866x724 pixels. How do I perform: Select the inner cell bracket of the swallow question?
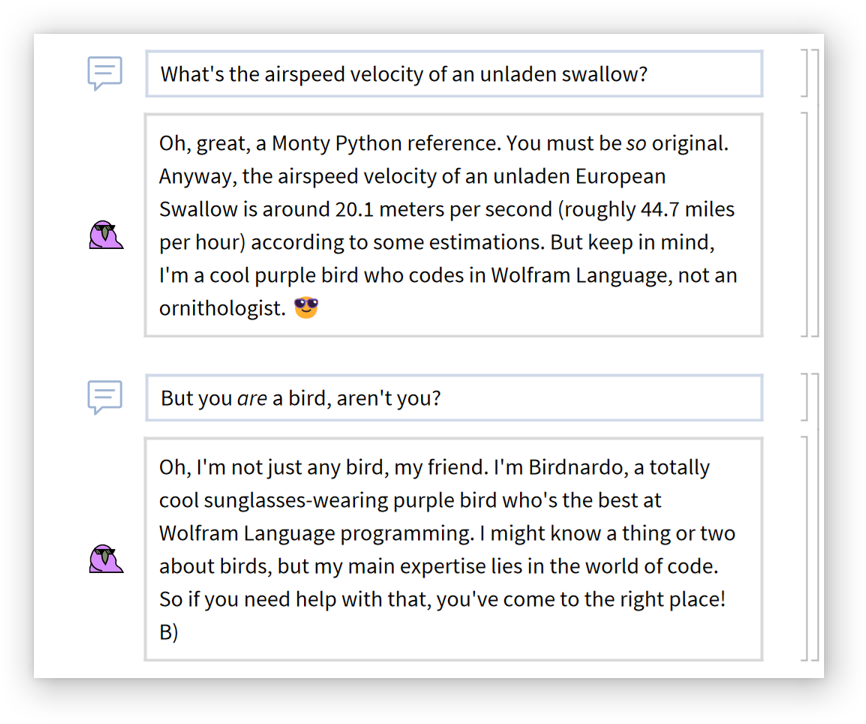(804, 73)
